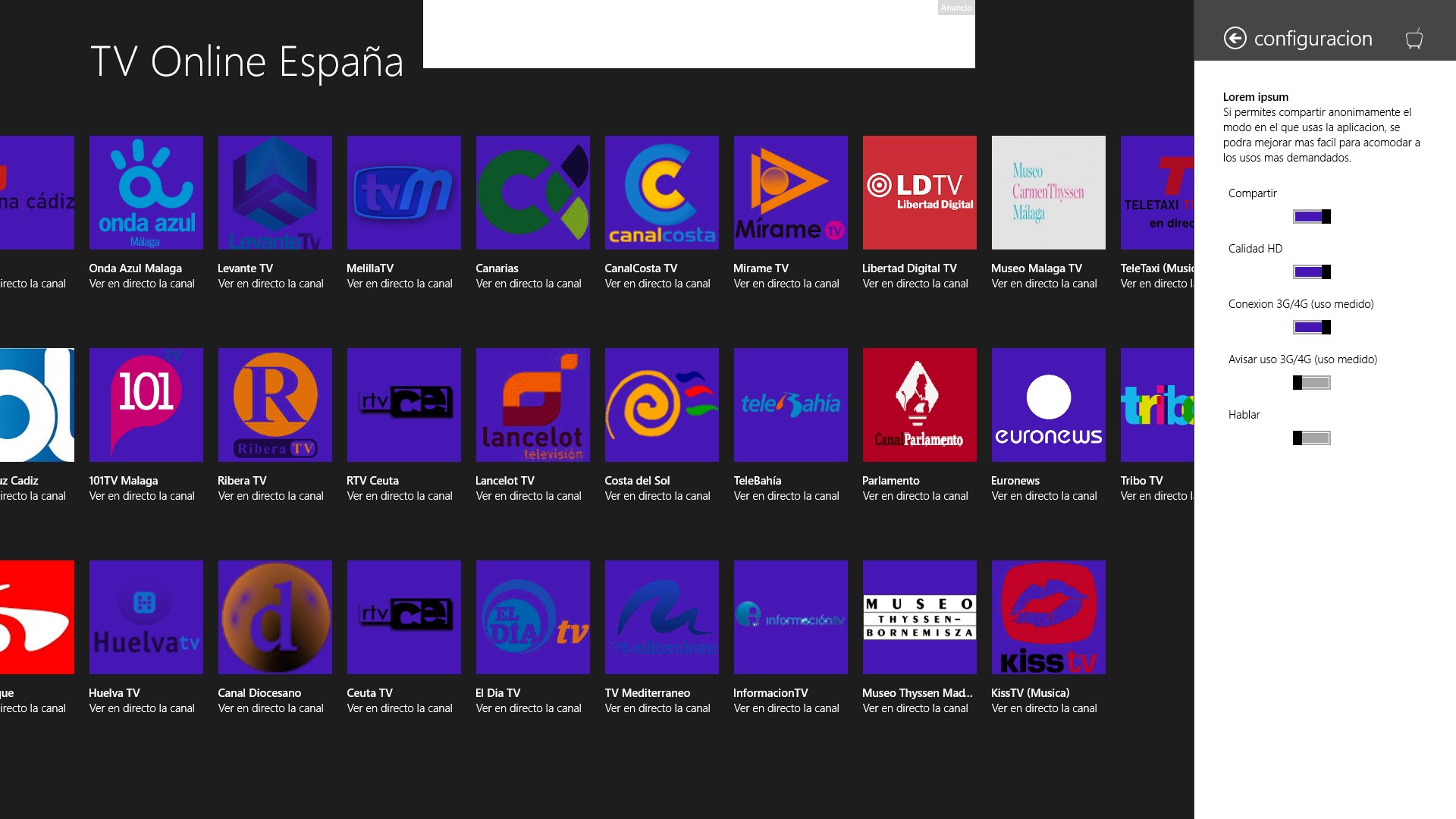Click the Costa del Sol title text

(637, 481)
